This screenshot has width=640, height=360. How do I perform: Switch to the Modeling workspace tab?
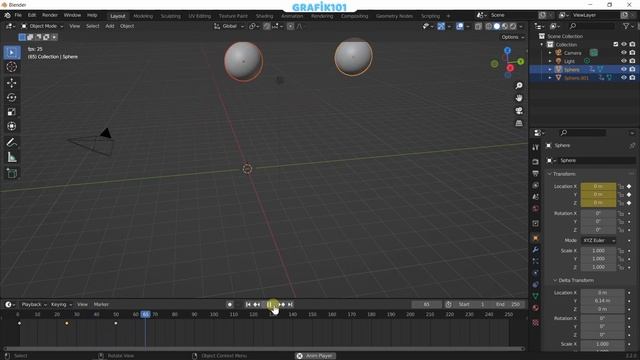pyautogui.click(x=143, y=16)
